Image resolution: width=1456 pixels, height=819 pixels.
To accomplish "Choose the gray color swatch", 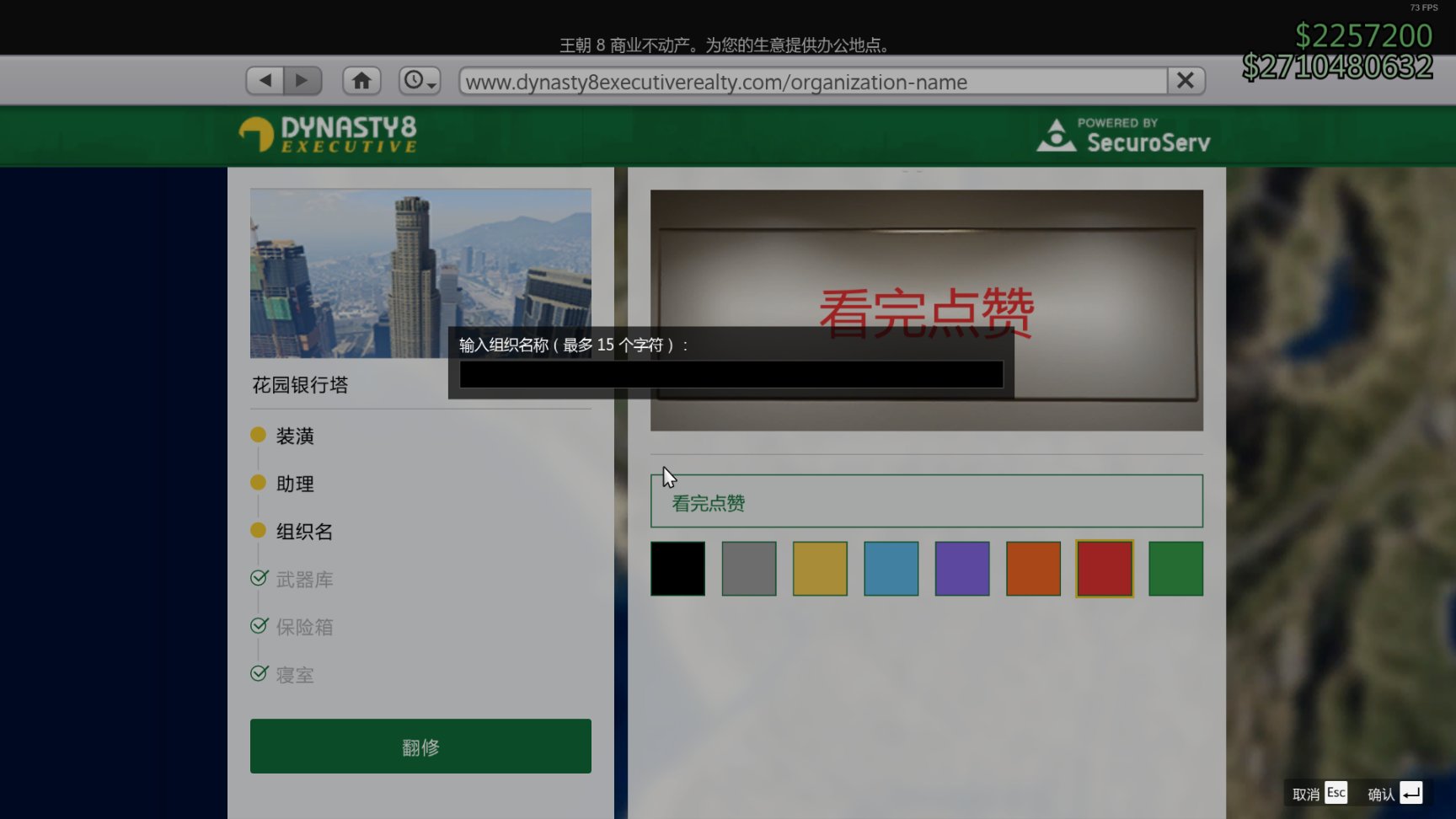I will click(x=749, y=569).
